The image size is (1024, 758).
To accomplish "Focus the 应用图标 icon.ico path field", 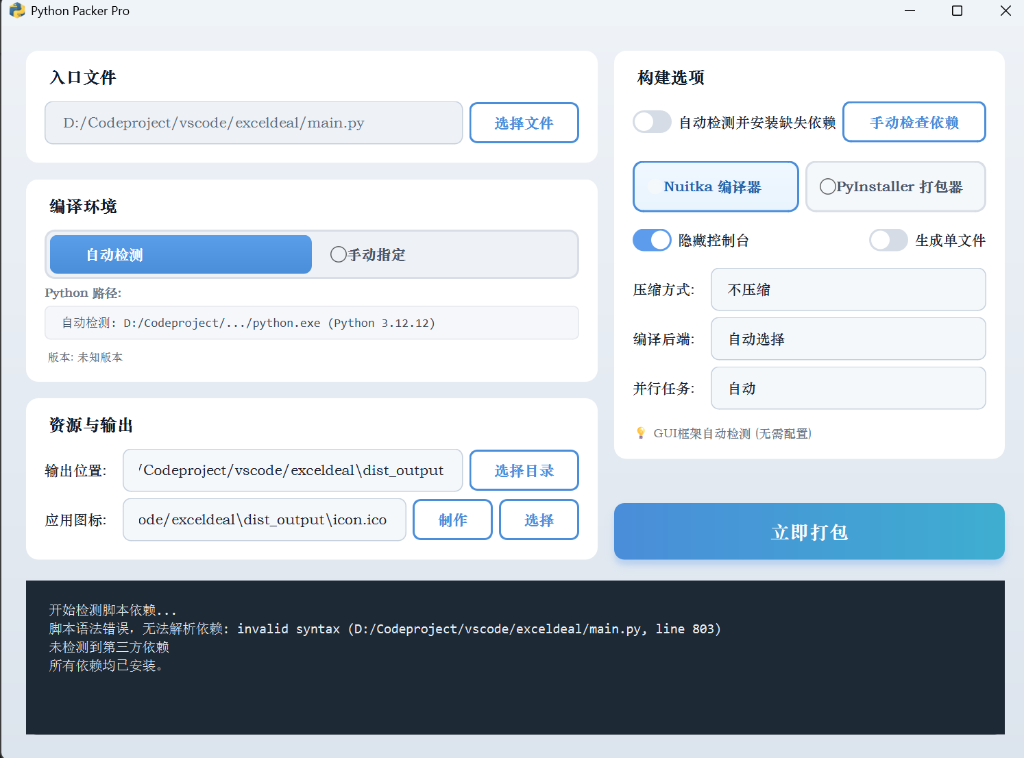I will pyautogui.click(x=264, y=520).
